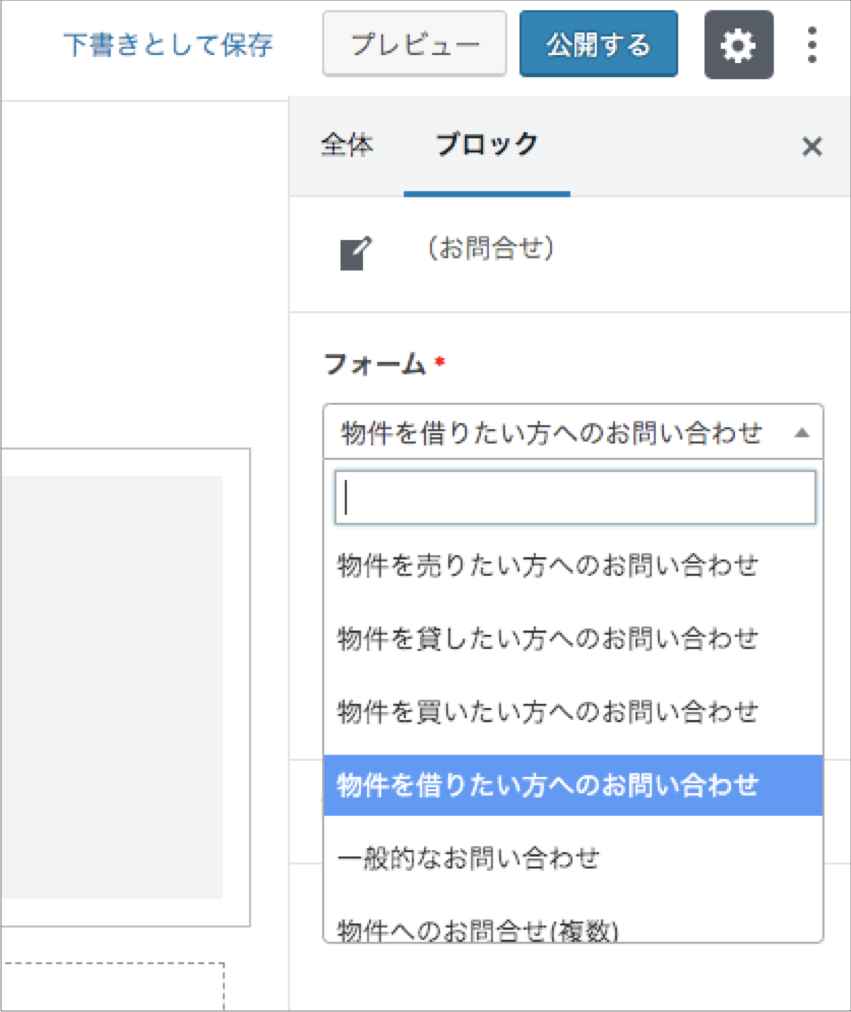Choose 一般的なお問い合わせ from the list
Viewport: 851px width, 1012px height.
469,858
